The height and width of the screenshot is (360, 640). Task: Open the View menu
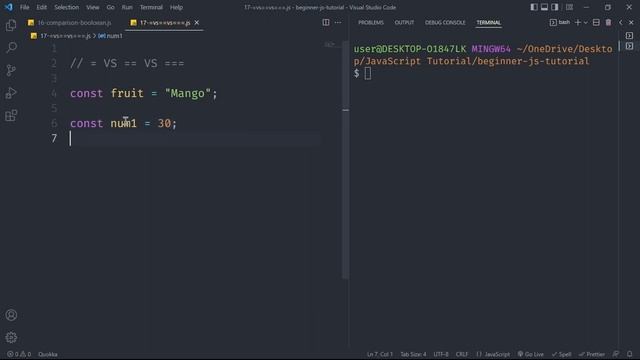pos(93,7)
